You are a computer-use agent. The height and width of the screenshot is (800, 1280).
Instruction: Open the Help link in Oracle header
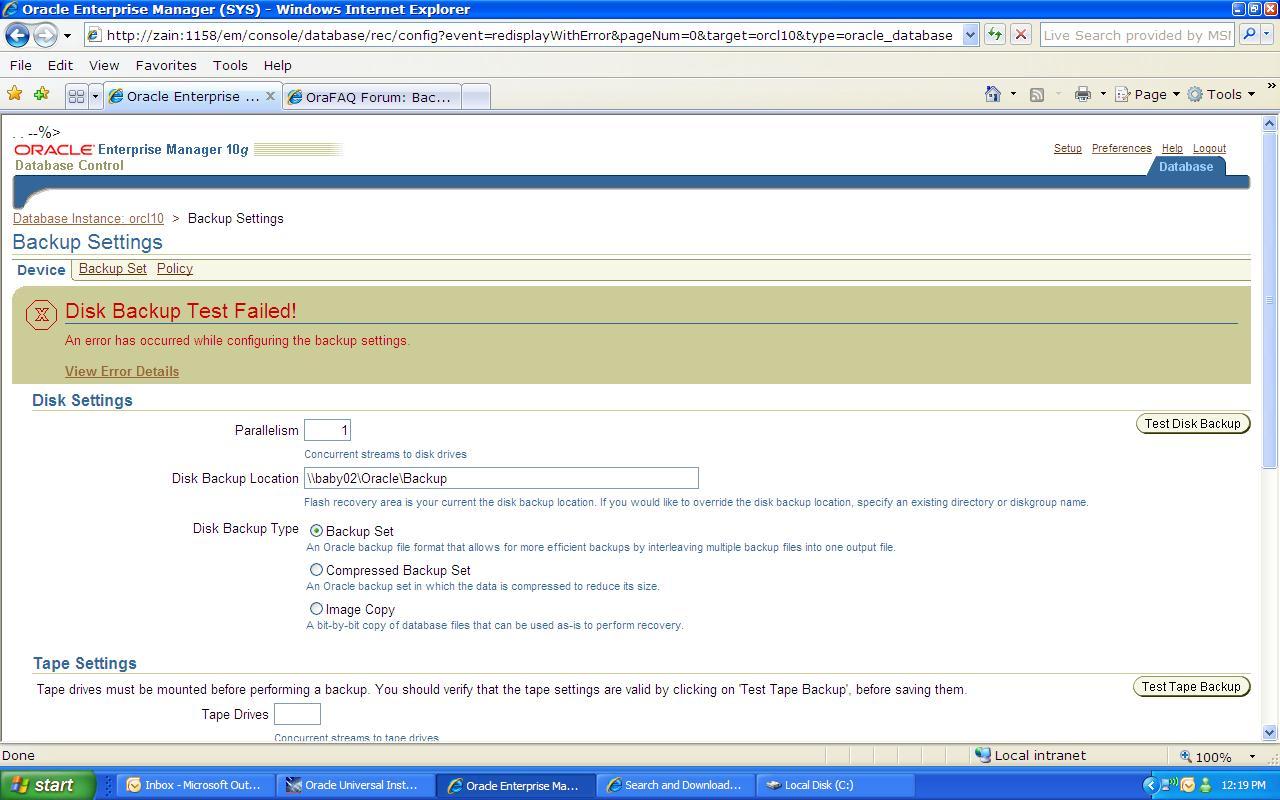(x=1172, y=148)
